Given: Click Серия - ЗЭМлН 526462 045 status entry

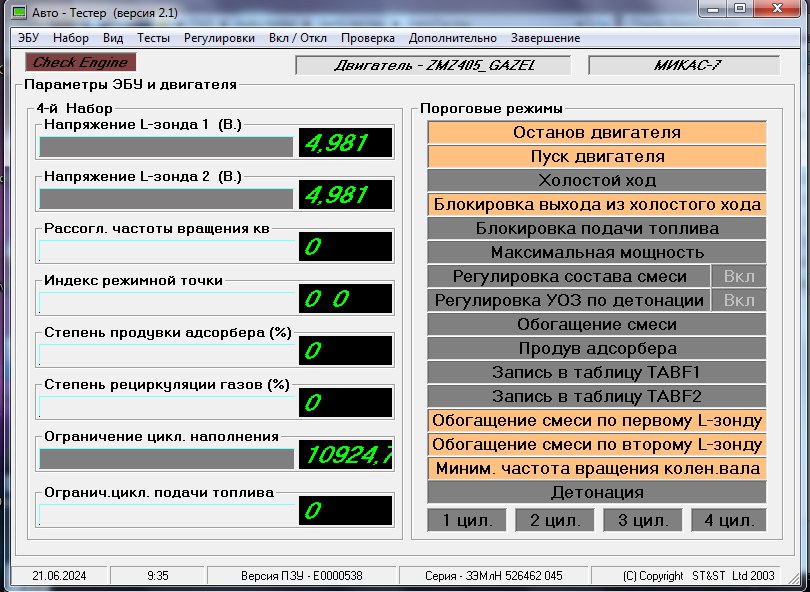Looking at the screenshot, I should coord(493,575).
